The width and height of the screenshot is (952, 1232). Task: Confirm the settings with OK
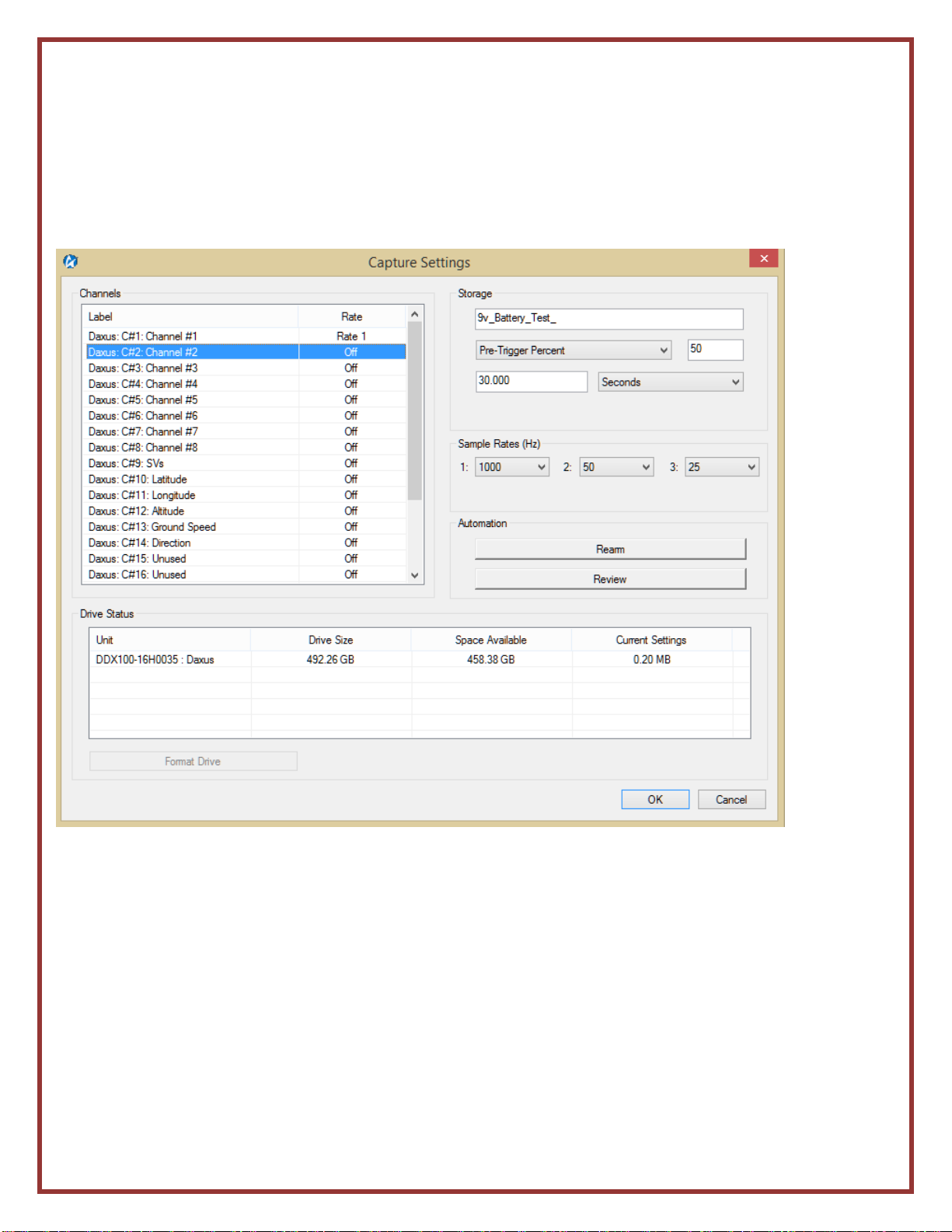tap(655, 799)
